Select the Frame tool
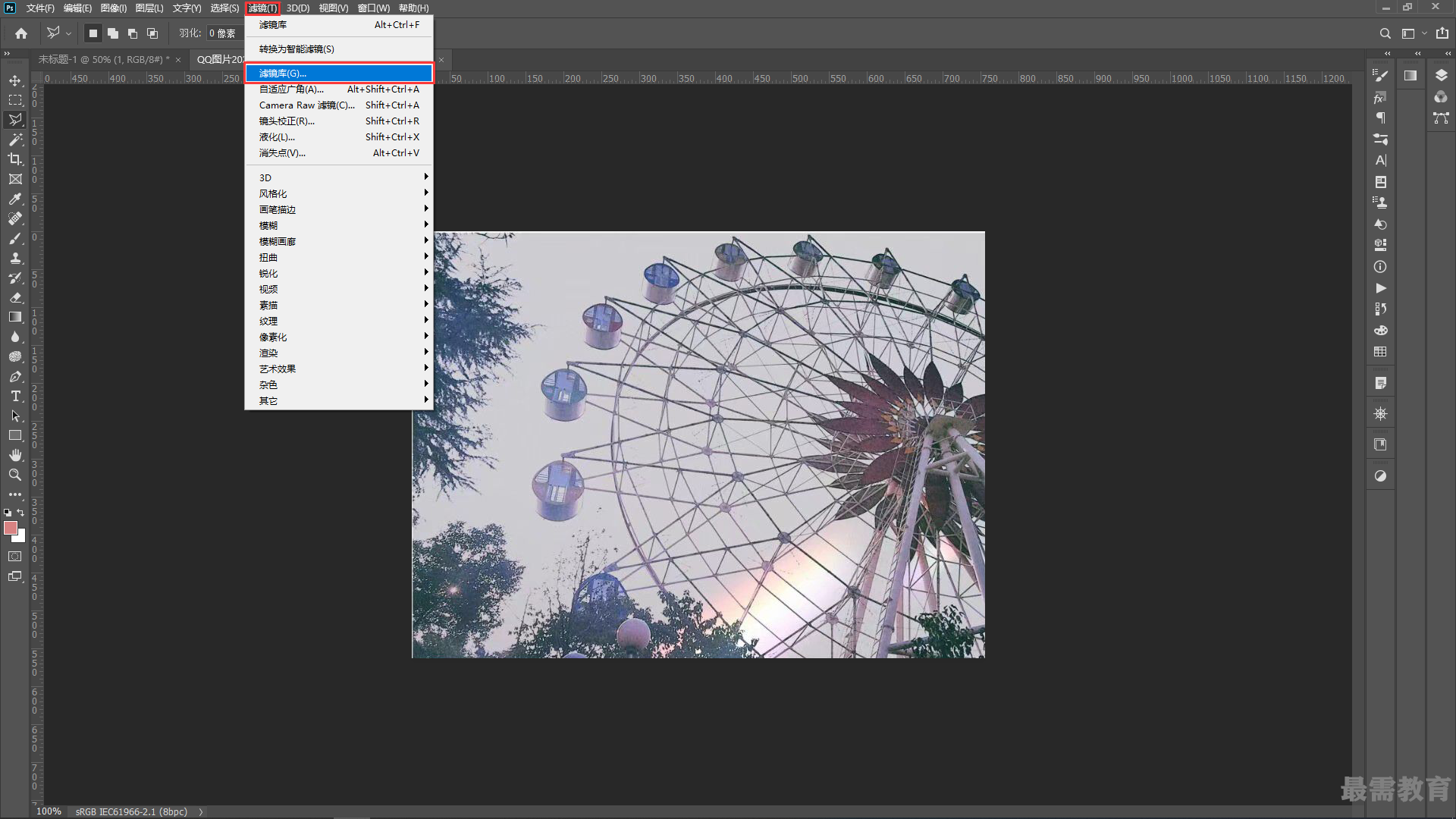This screenshot has height=819, width=1456. (15, 179)
